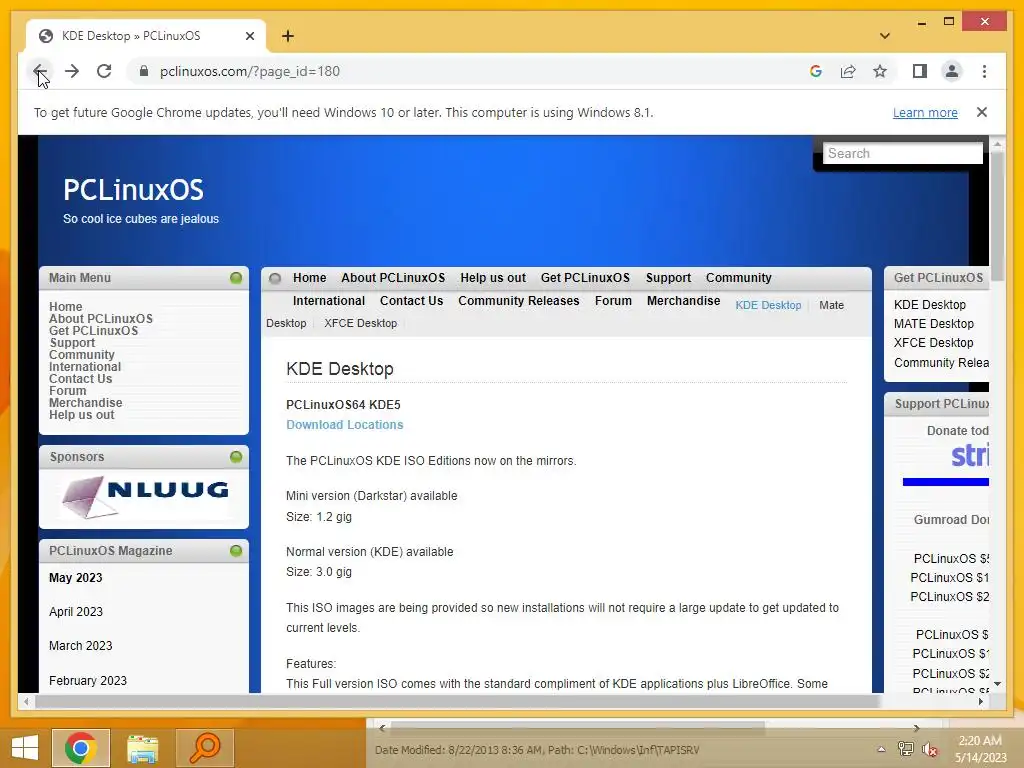Open Get PCLinuxOS in Main Menu sidebar

pyautogui.click(x=93, y=330)
